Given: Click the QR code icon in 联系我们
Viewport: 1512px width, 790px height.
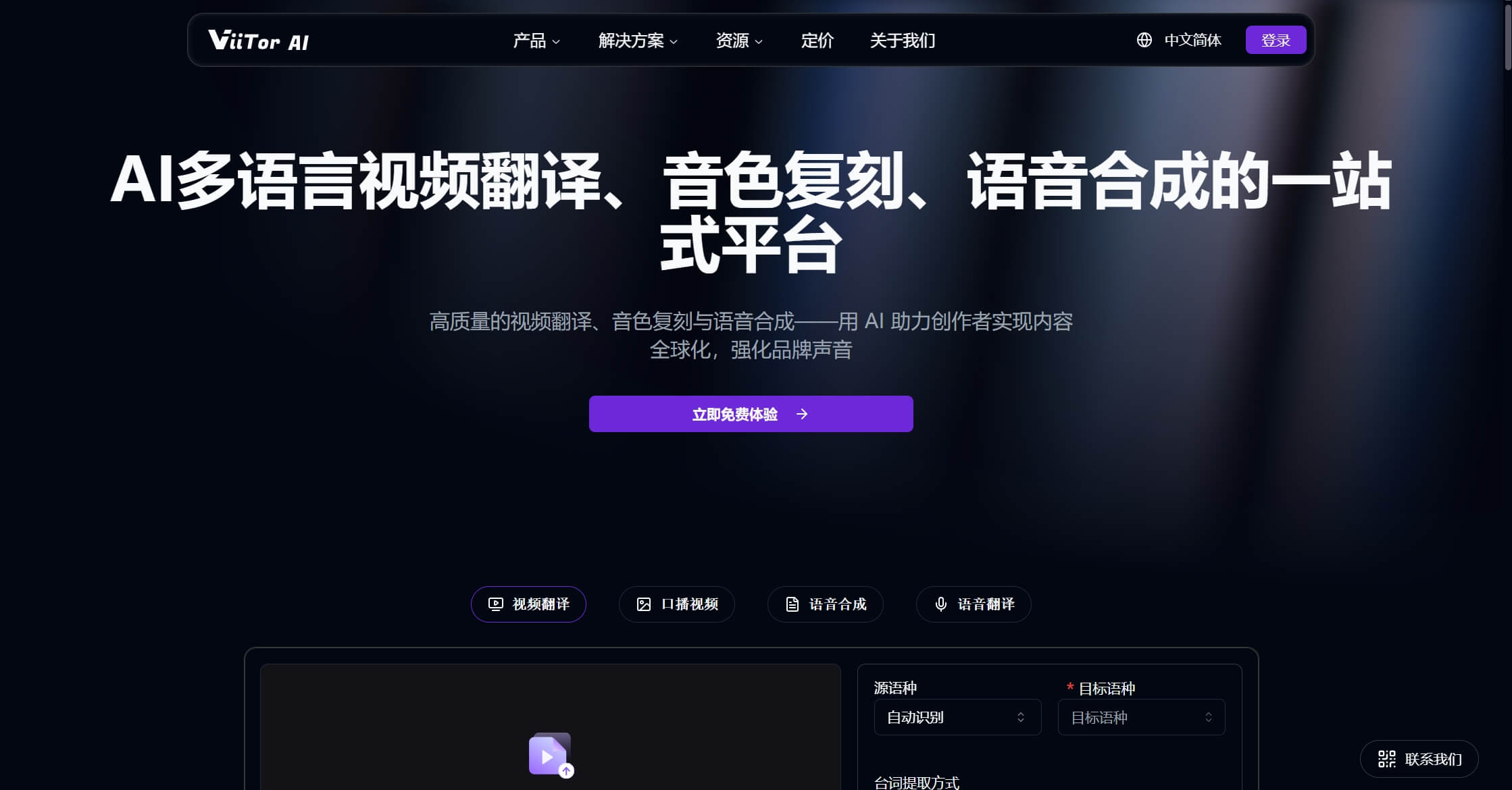Looking at the screenshot, I should click(x=1386, y=759).
